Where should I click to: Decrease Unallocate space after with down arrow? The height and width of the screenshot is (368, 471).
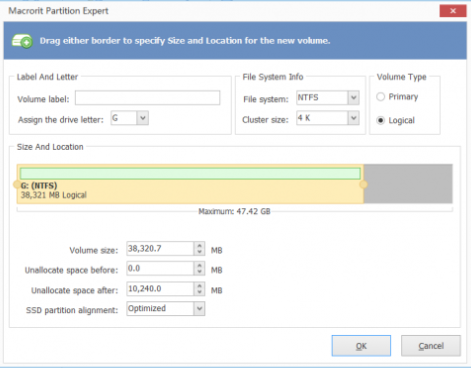coord(199,292)
